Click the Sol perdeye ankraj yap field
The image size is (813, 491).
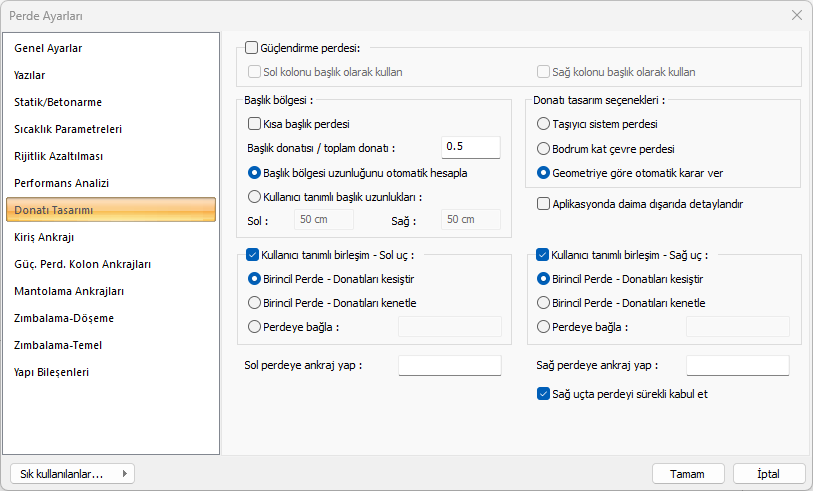[449, 366]
